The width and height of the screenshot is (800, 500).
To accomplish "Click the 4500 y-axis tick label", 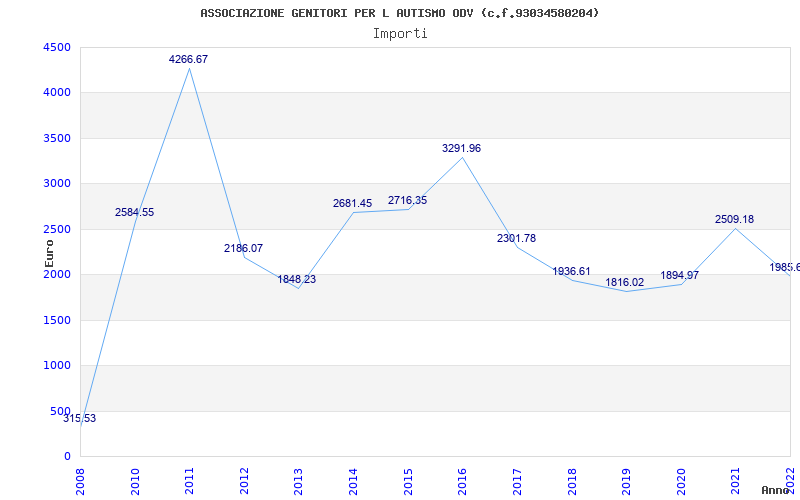I will pyautogui.click(x=57, y=47).
